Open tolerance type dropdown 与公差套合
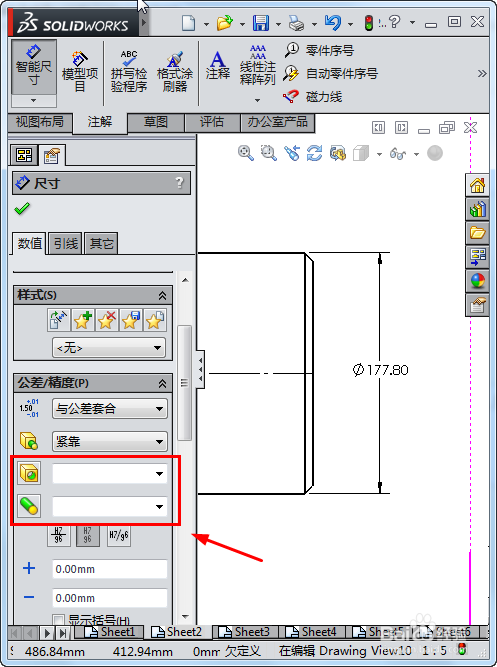 tap(110, 409)
